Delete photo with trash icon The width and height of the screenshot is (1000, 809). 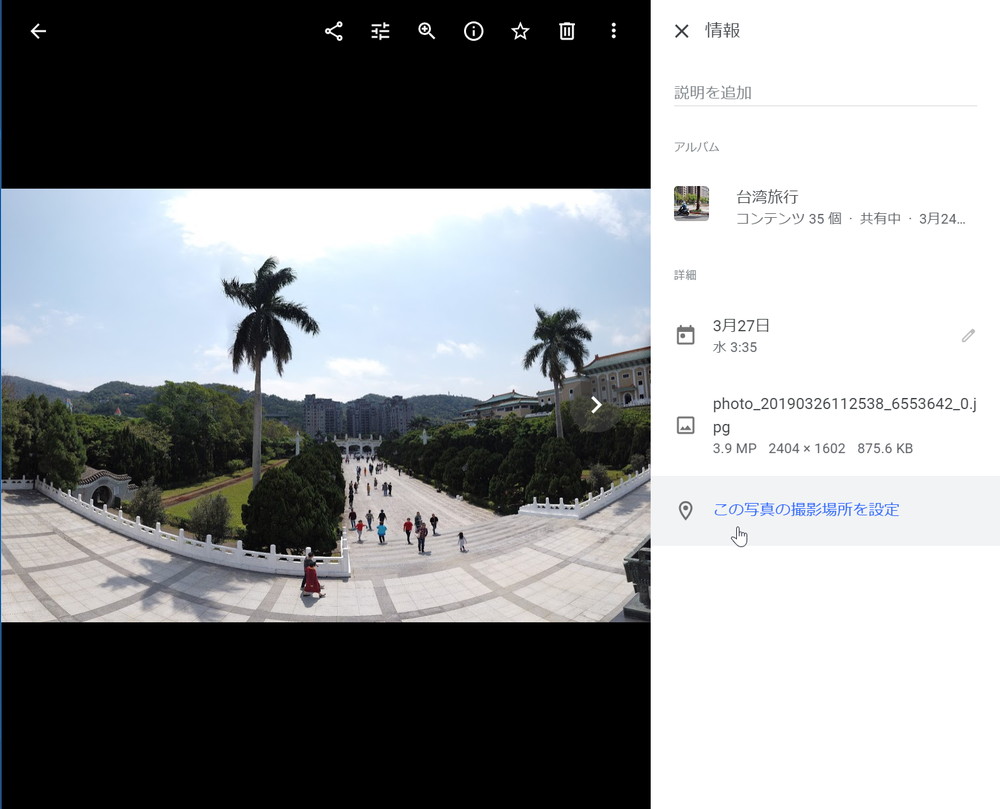pos(567,31)
